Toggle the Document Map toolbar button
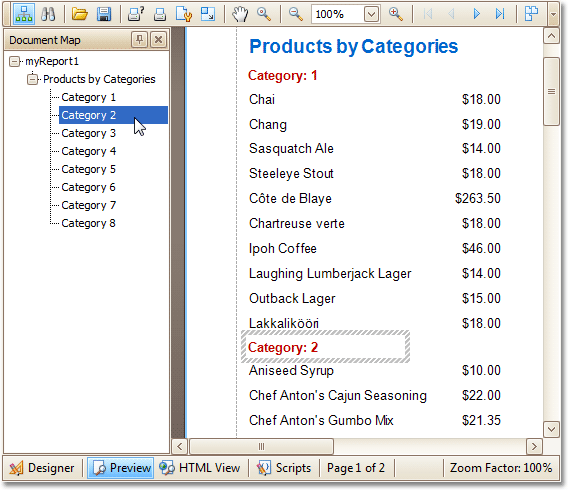The image size is (568, 490). click(24, 14)
